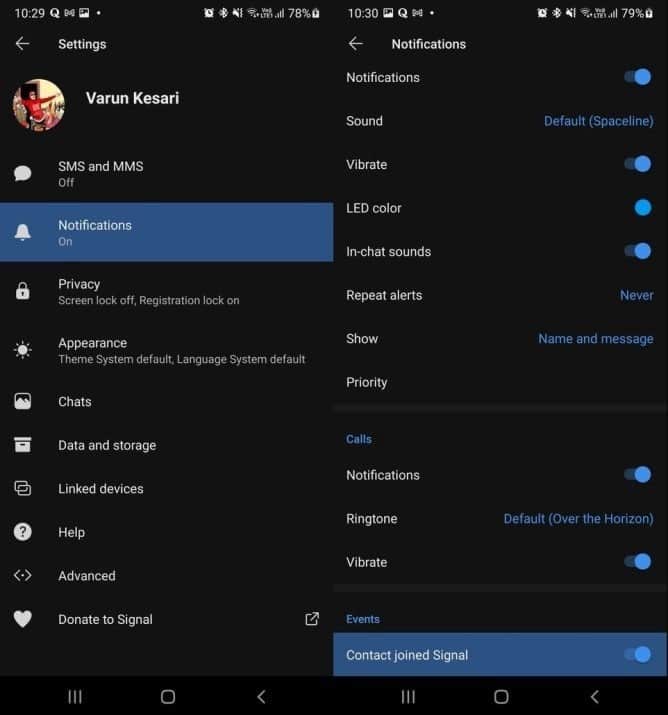Tap the Ringtone label

[371, 518]
